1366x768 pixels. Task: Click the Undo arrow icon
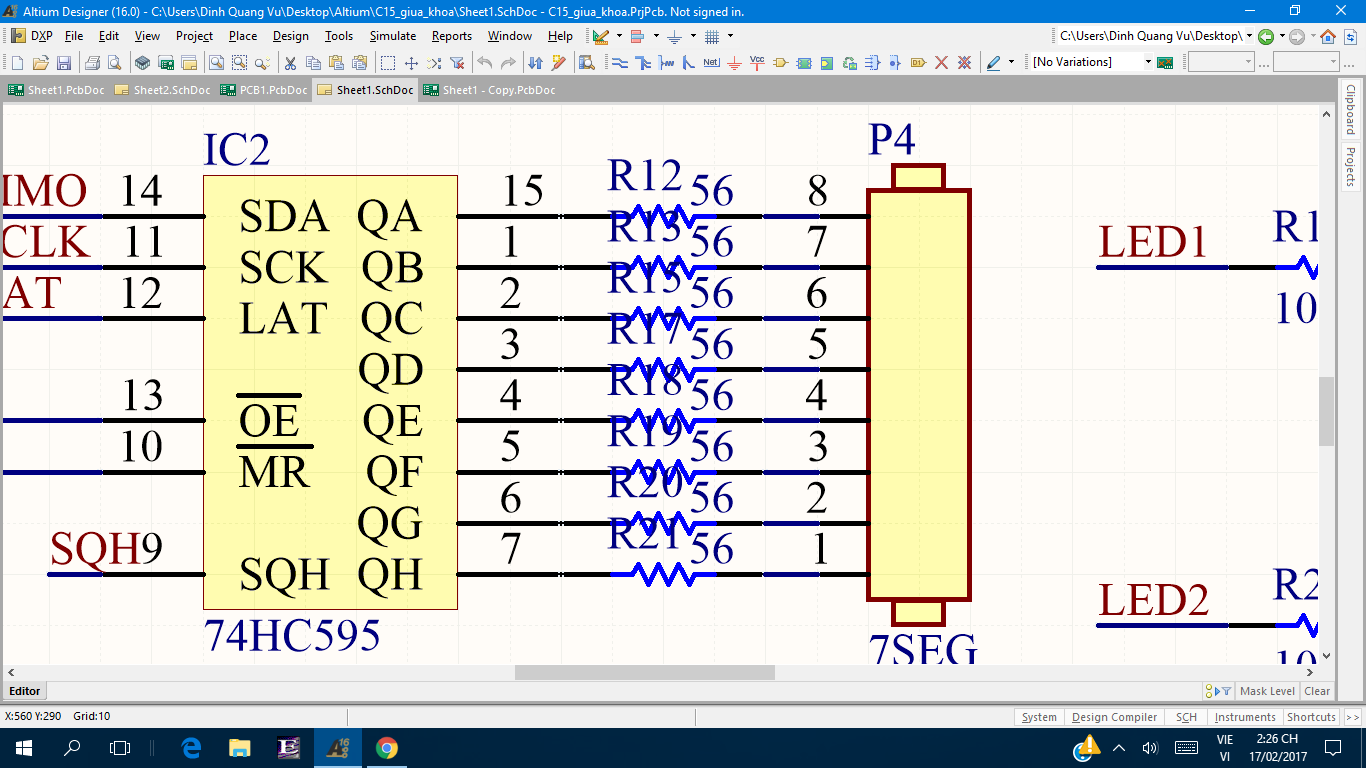[485, 63]
